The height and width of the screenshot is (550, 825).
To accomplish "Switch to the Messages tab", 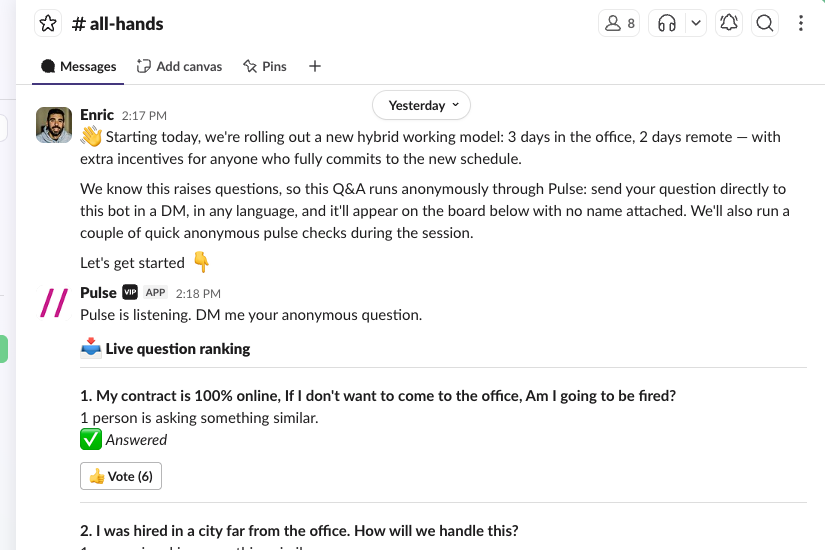I will pyautogui.click(x=78, y=66).
